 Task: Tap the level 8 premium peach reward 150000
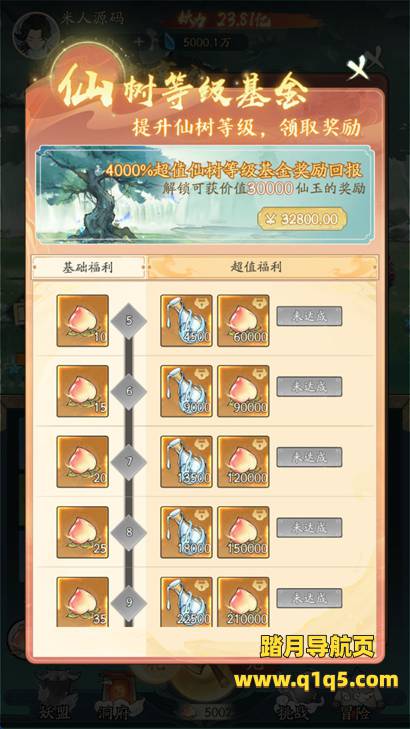pos(243,532)
